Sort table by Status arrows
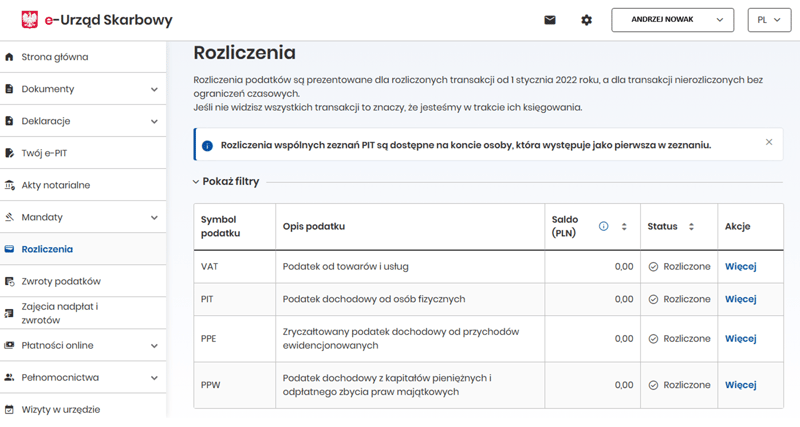Image resolution: width=800 pixels, height=427 pixels. (x=691, y=227)
